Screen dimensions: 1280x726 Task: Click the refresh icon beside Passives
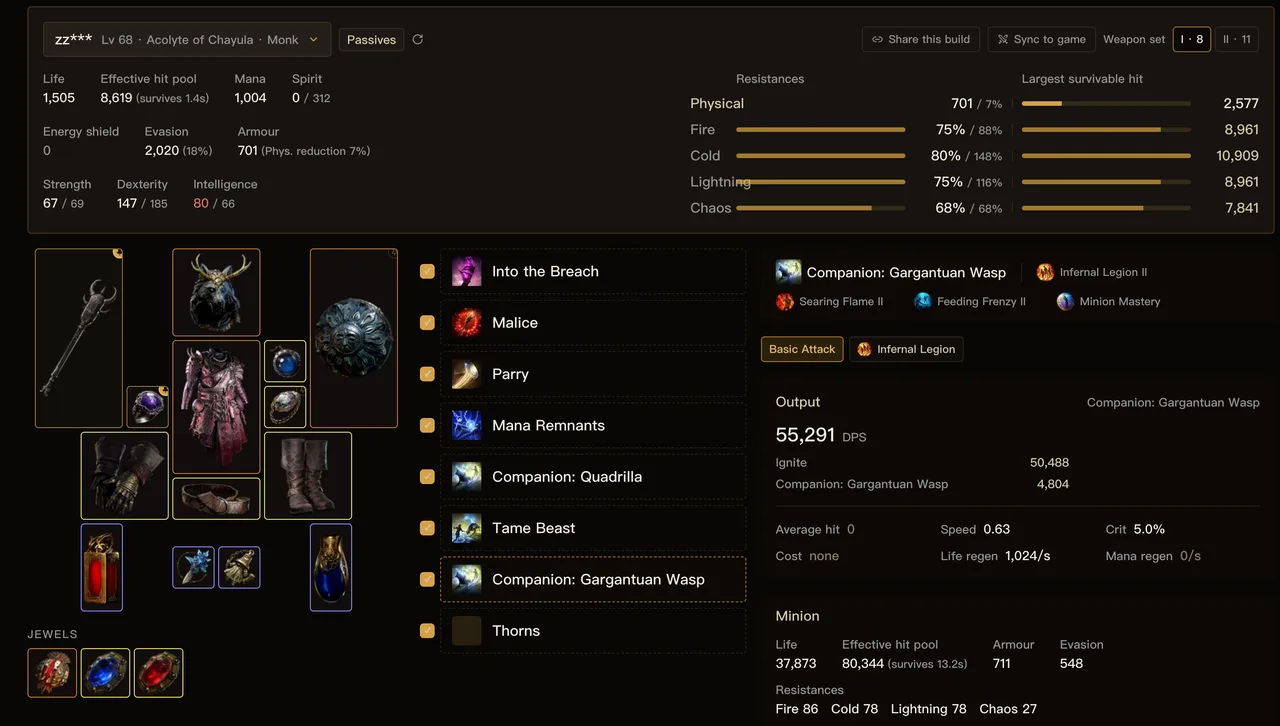(418, 40)
